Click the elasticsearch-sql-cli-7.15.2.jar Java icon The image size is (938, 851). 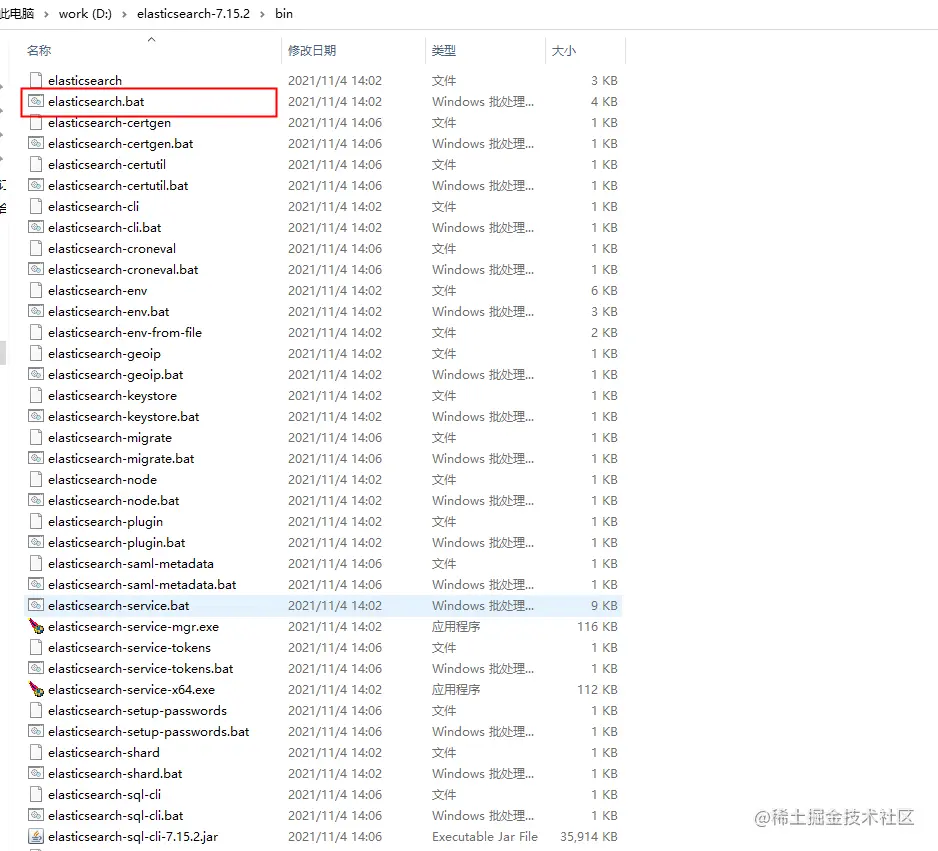pos(36,836)
